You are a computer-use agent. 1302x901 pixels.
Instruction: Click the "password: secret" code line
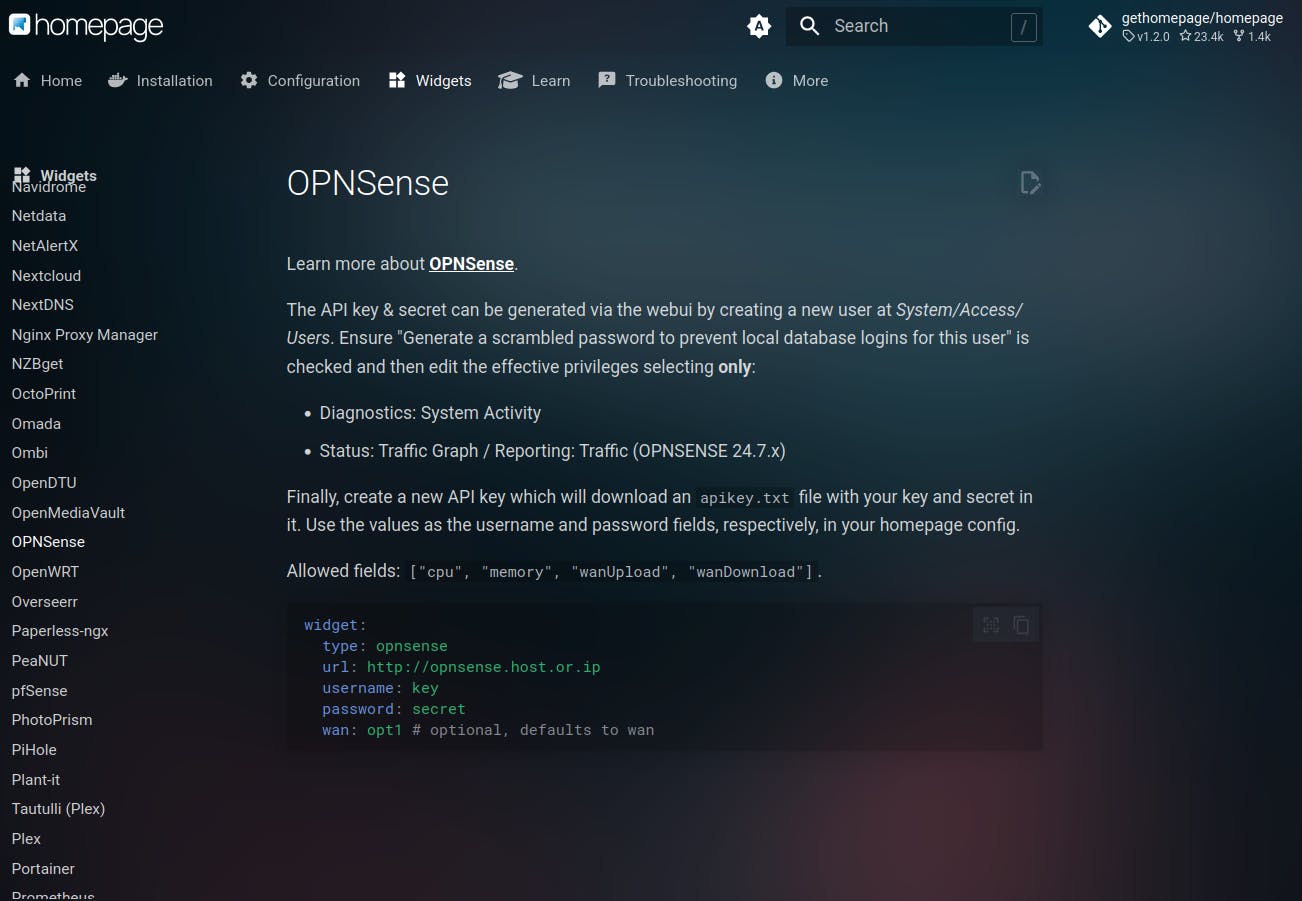(x=394, y=709)
